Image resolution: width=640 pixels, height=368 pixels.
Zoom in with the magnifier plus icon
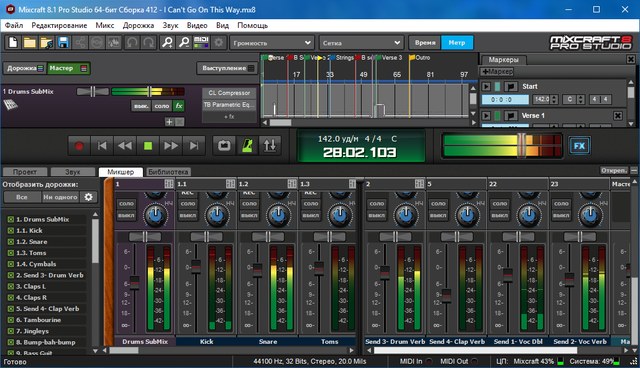coord(167,42)
